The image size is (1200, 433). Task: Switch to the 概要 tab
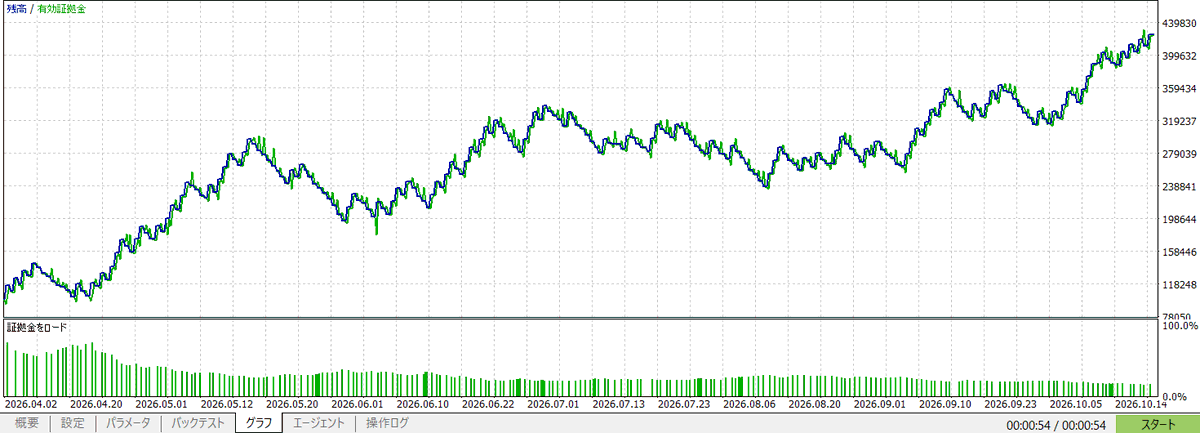pos(27,423)
